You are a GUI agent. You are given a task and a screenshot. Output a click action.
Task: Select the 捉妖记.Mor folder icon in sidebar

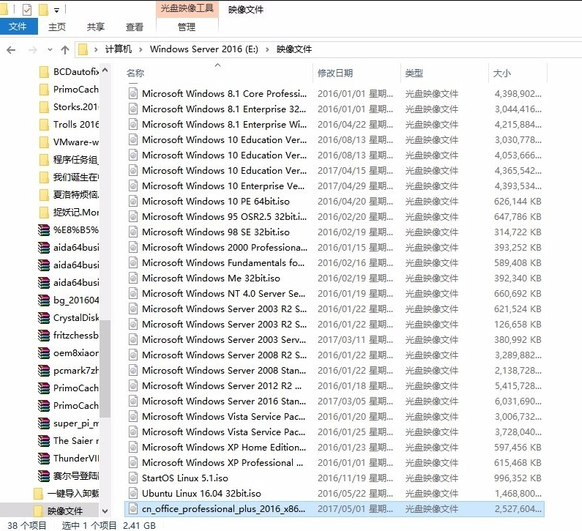(44, 213)
